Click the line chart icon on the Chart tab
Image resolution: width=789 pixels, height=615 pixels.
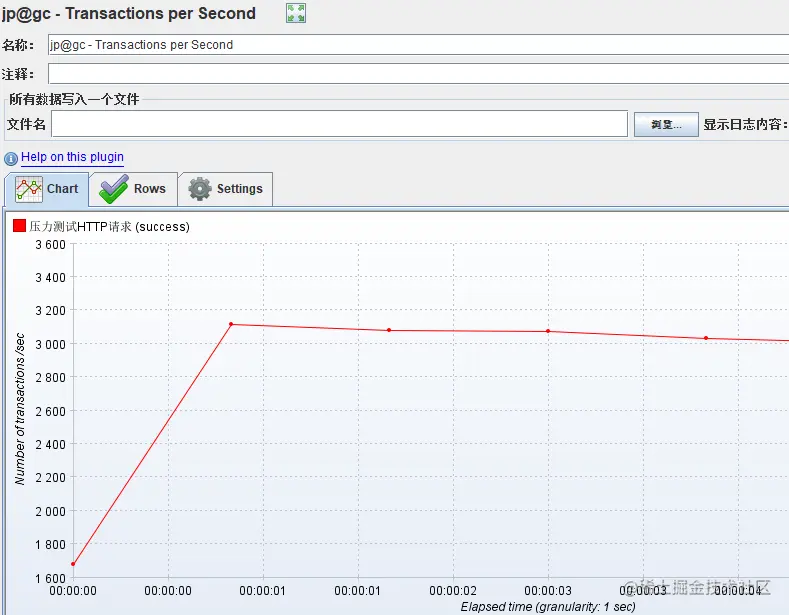[29, 189]
